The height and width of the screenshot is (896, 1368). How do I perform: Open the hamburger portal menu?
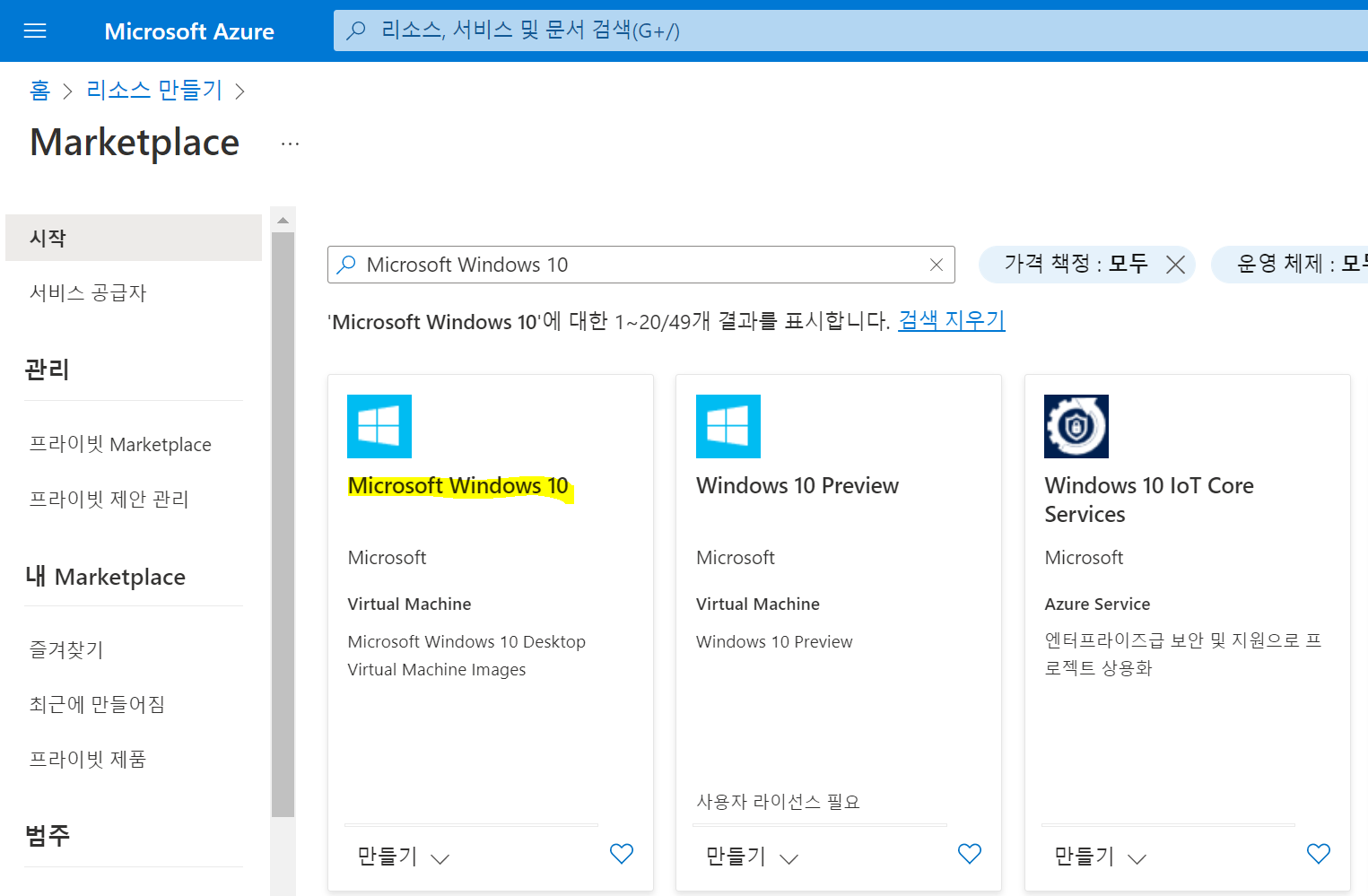pos(35,31)
